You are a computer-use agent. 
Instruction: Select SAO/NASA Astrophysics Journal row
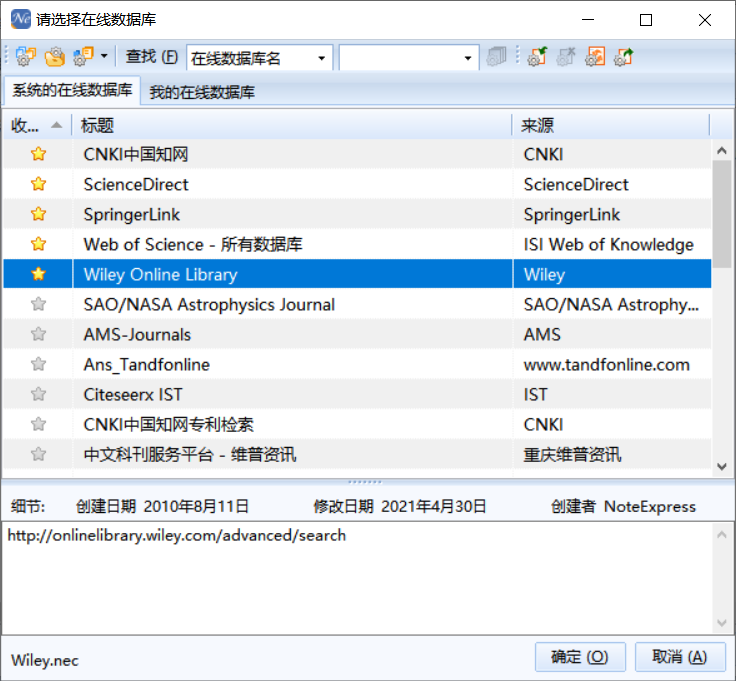[357, 304]
